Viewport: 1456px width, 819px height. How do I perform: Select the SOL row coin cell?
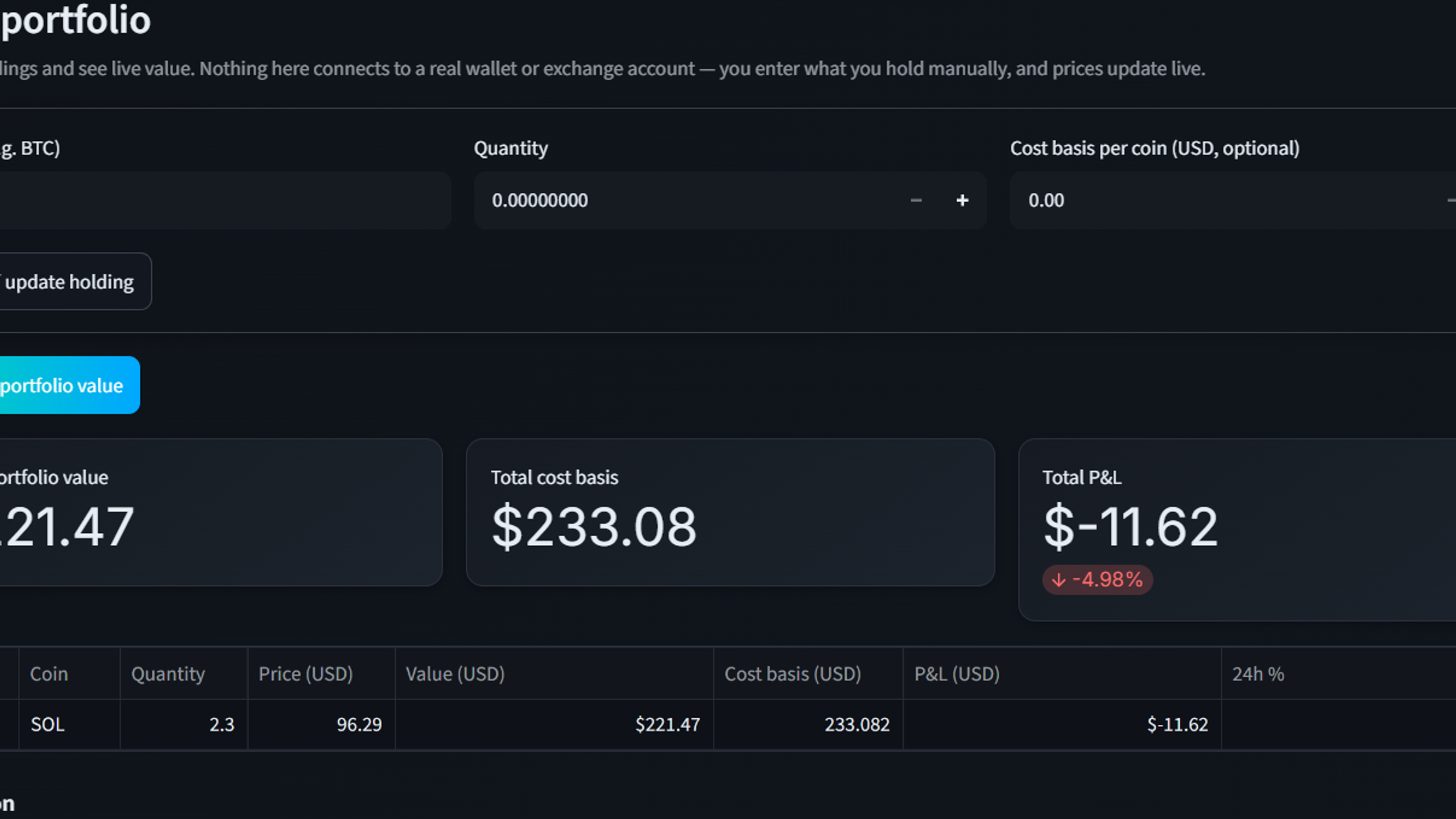coord(69,725)
